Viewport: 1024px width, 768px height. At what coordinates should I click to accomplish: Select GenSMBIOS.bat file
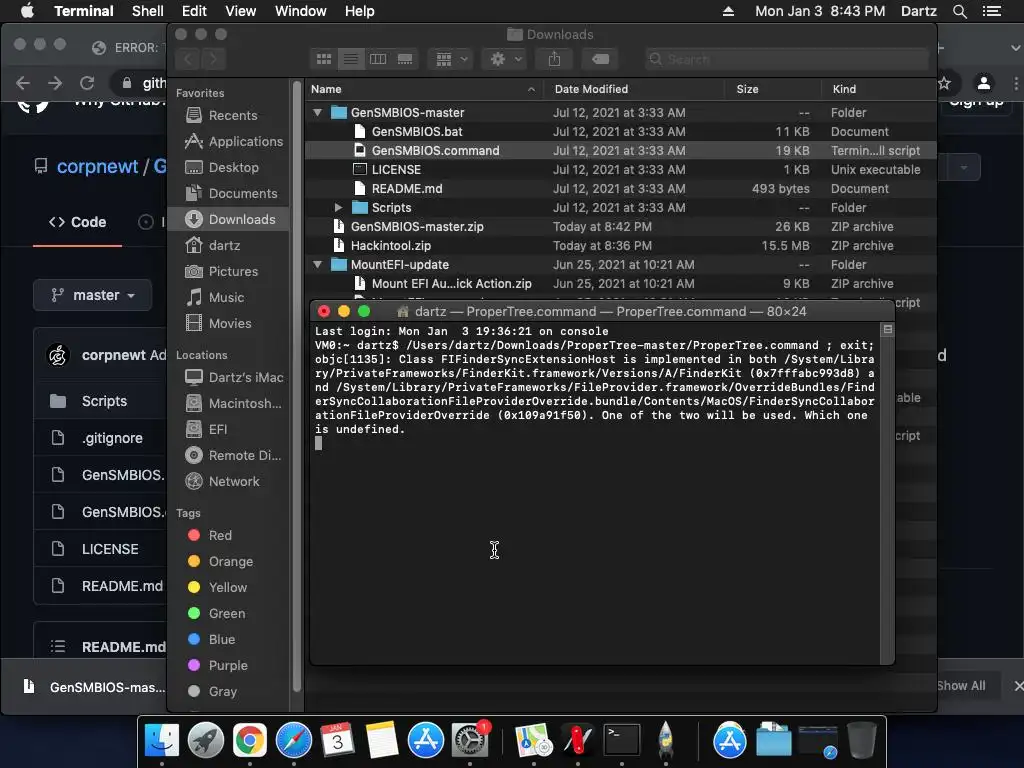(x=620, y=132)
